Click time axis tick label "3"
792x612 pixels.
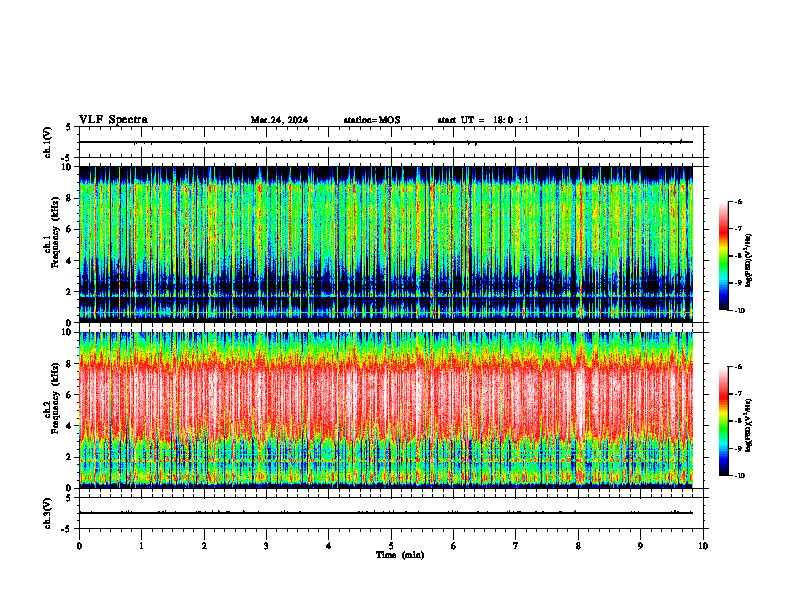[266, 546]
